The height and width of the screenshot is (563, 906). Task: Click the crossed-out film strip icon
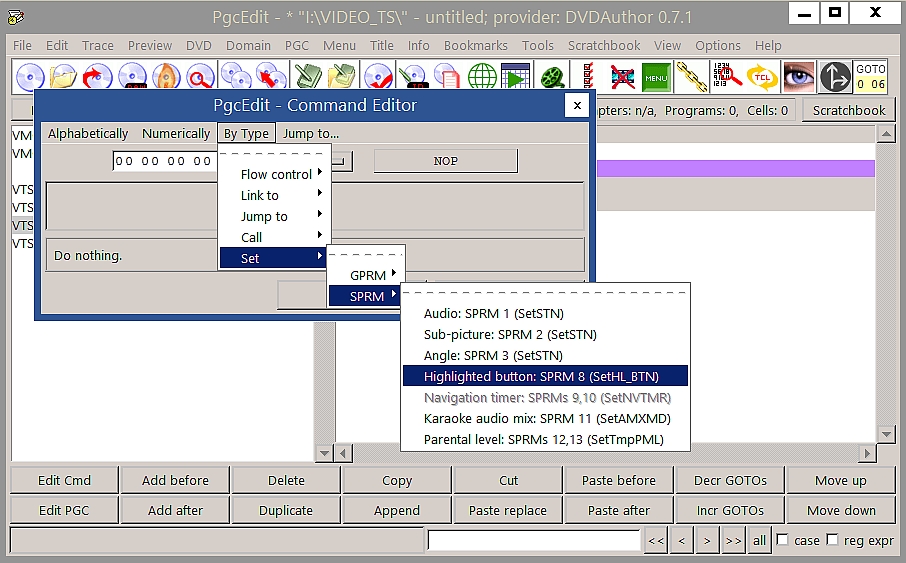pos(622,77)
